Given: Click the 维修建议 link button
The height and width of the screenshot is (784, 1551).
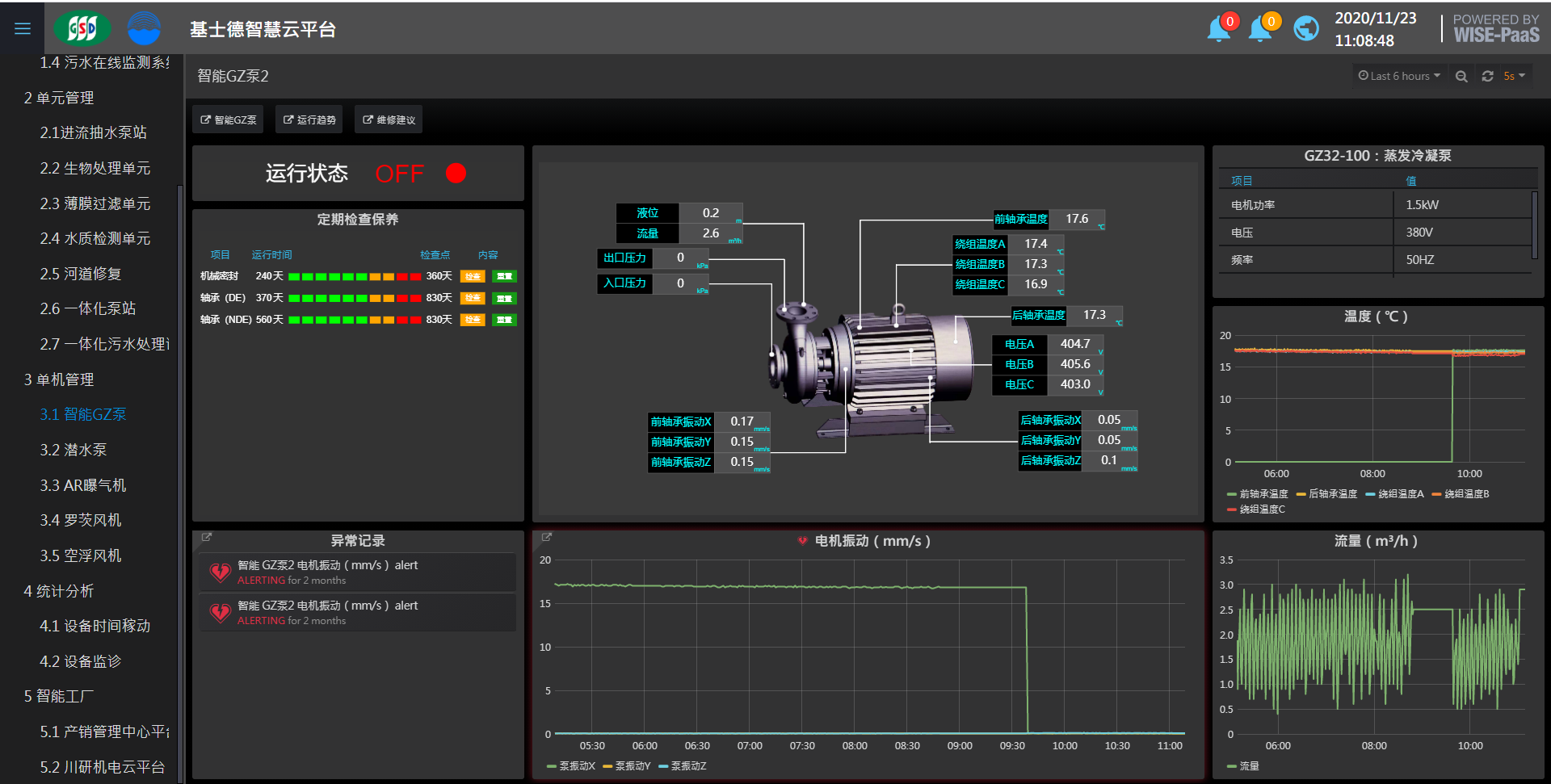Looking at the screenshot, I should (389, 119).
